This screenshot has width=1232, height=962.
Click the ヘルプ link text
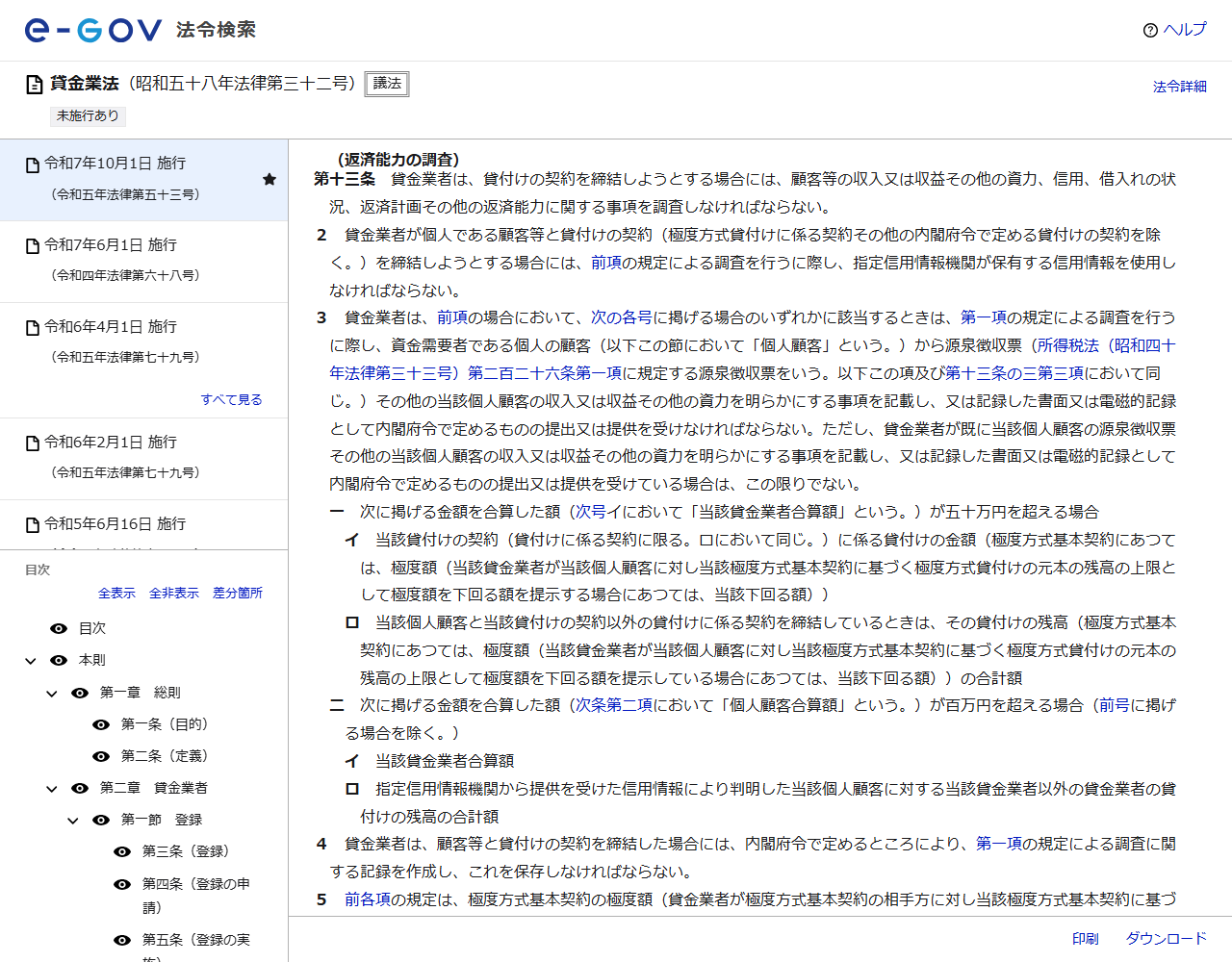click(x=1185, y=30)
